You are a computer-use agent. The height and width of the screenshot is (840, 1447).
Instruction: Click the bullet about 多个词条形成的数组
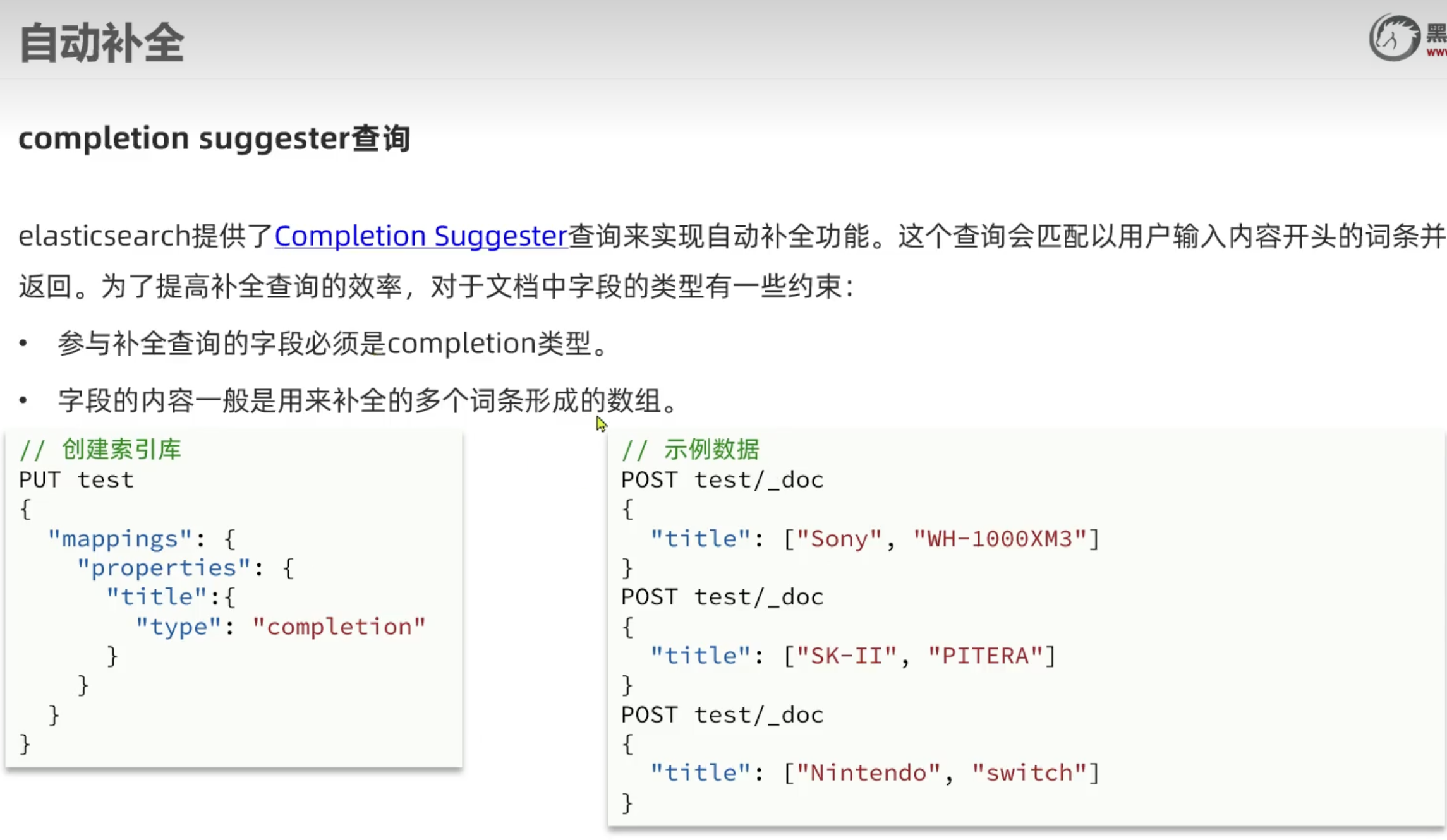click(x=367, y=401)
